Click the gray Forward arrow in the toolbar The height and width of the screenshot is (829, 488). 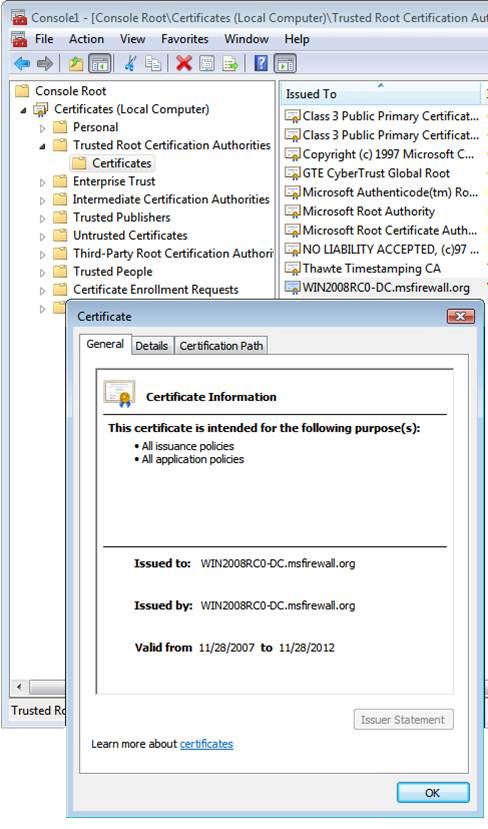click(45, 64)
